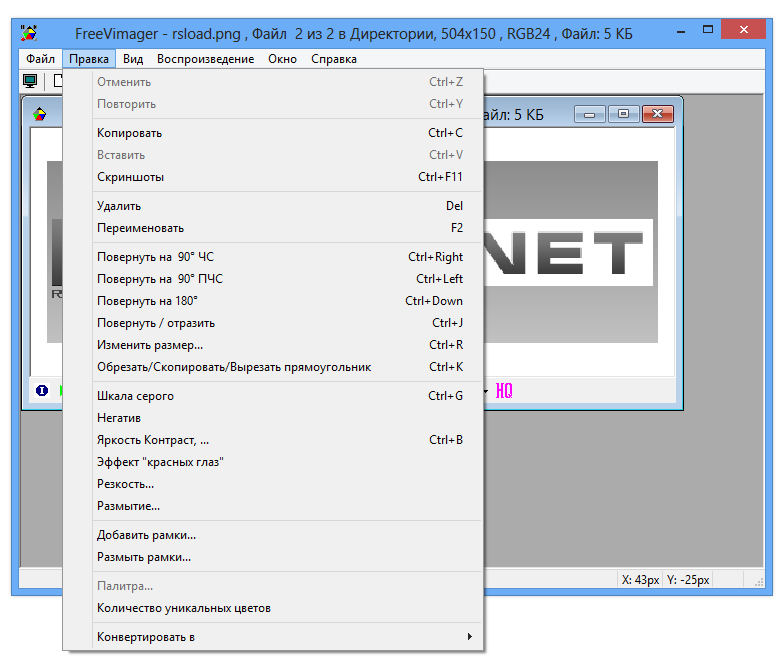Click the greyed Повторить entry
The width and height of the screenshot is (780, 667).
273,104
